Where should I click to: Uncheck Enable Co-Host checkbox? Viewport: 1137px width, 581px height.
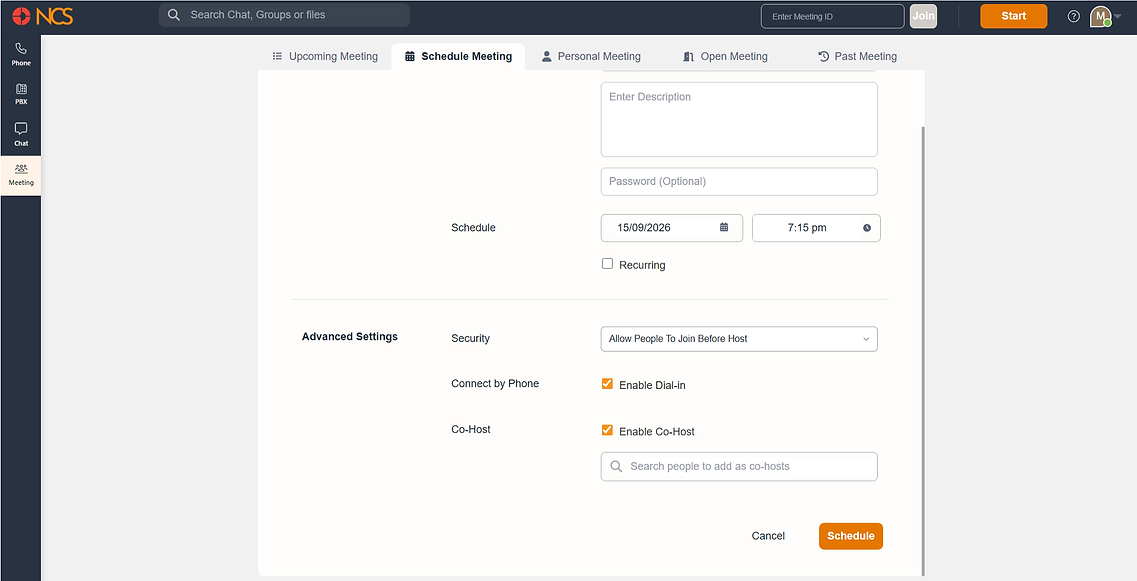point(608,430)
